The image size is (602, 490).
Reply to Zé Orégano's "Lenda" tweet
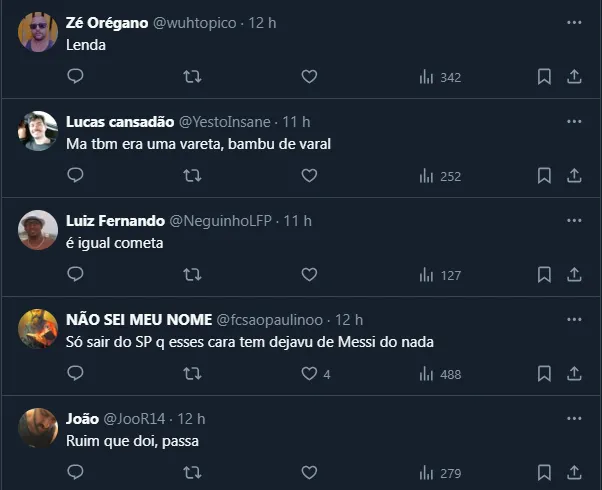pos(75,76)
